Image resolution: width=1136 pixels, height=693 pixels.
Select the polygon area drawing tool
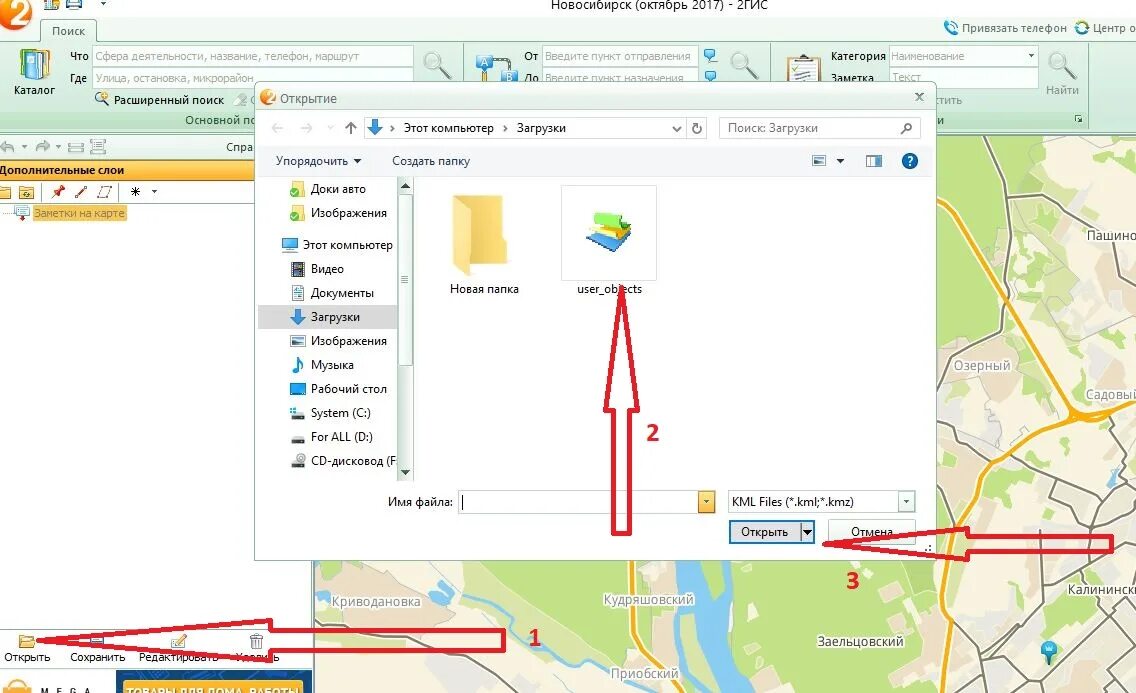[104, 192]
